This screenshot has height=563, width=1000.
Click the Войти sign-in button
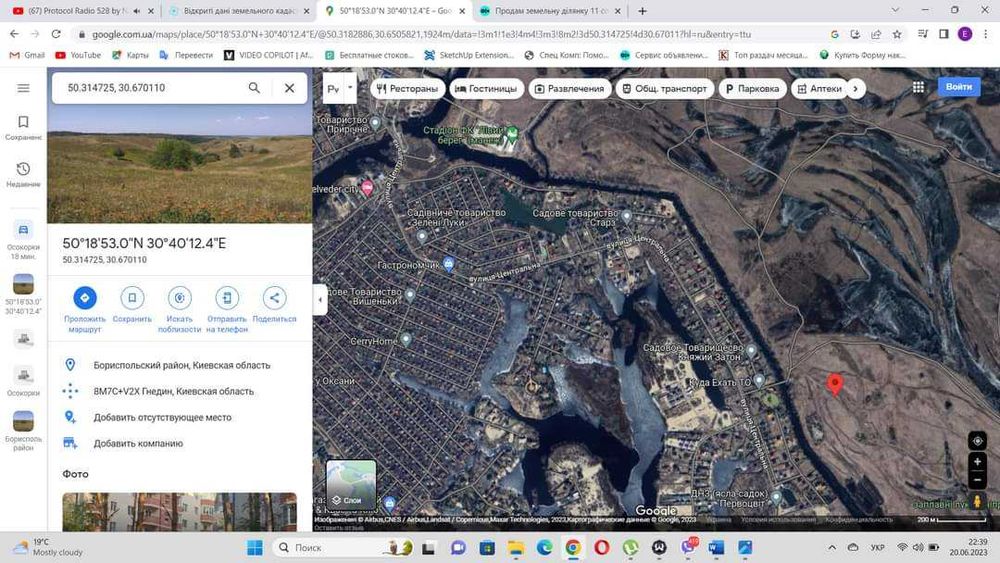tap(959, 87)
